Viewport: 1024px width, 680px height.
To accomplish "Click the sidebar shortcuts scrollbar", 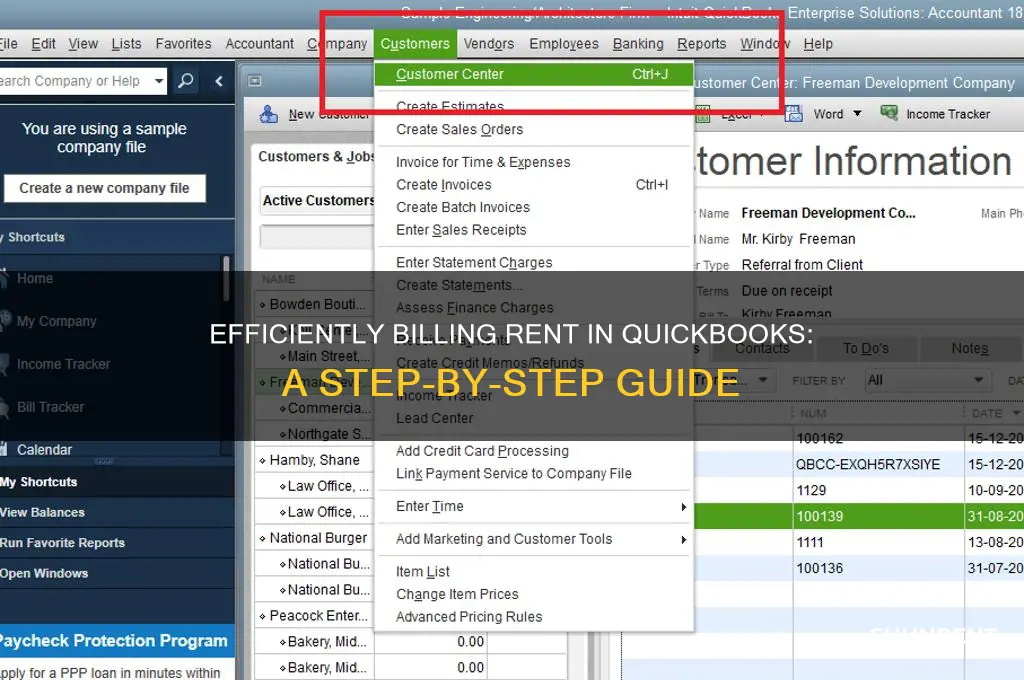I will [226, 278].
